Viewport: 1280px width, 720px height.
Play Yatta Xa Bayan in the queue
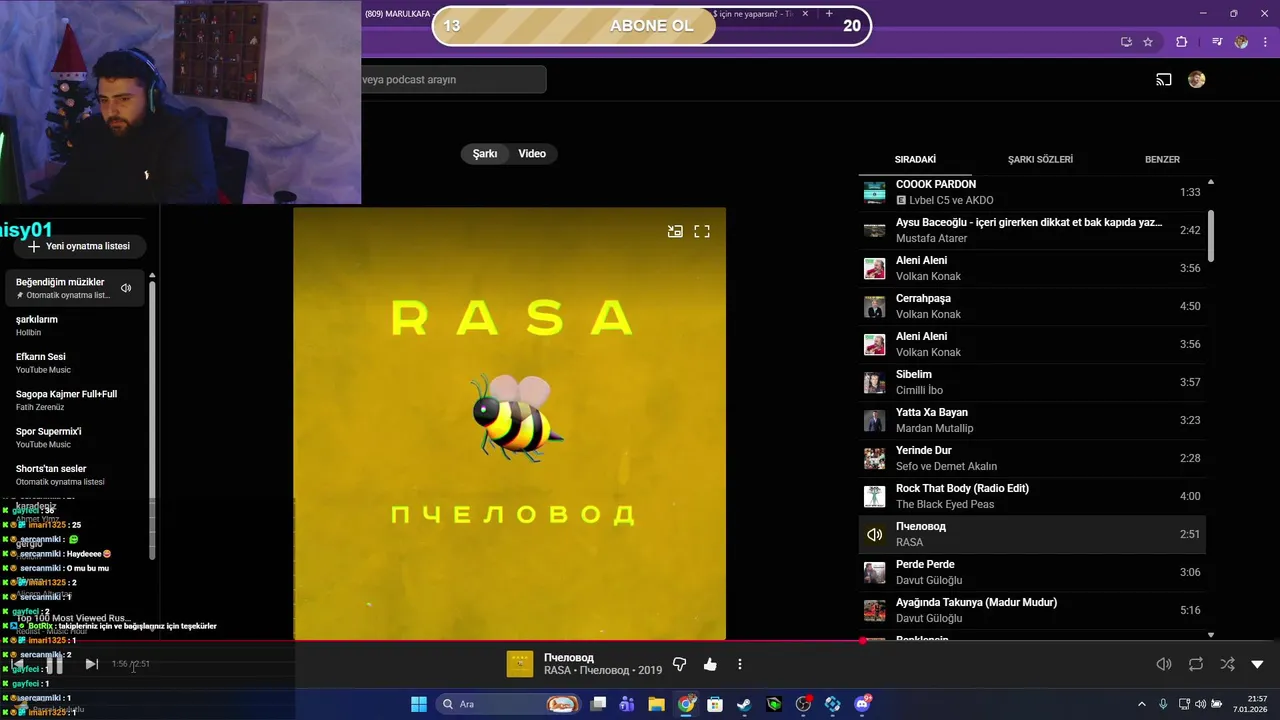point(1032,420)
